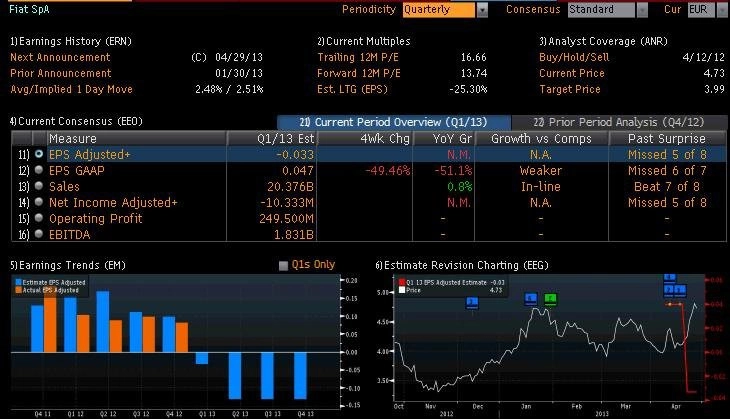Click the green event marker in January
Viewport: 730px width, 419px height.
tap(550, 299)
